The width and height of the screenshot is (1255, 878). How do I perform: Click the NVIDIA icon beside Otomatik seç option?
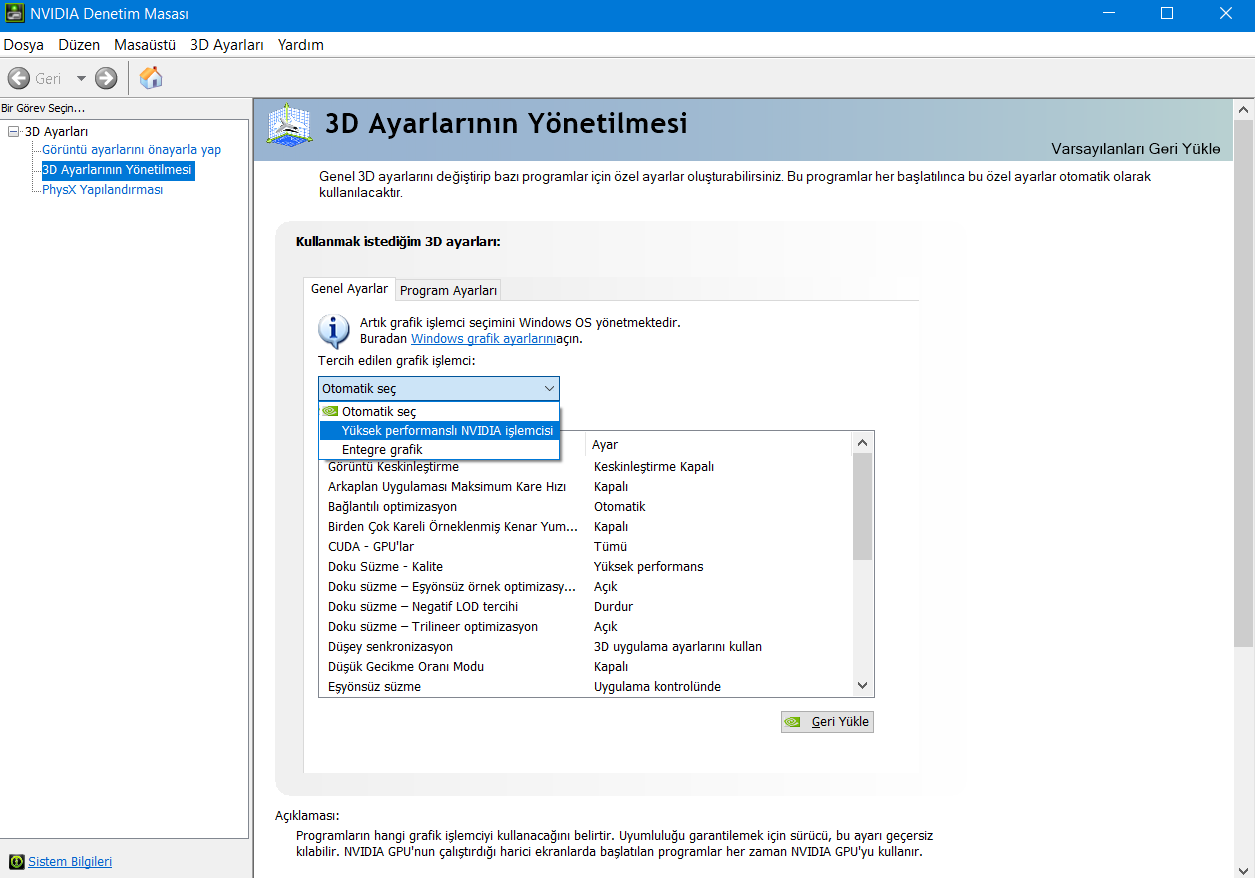330,411
